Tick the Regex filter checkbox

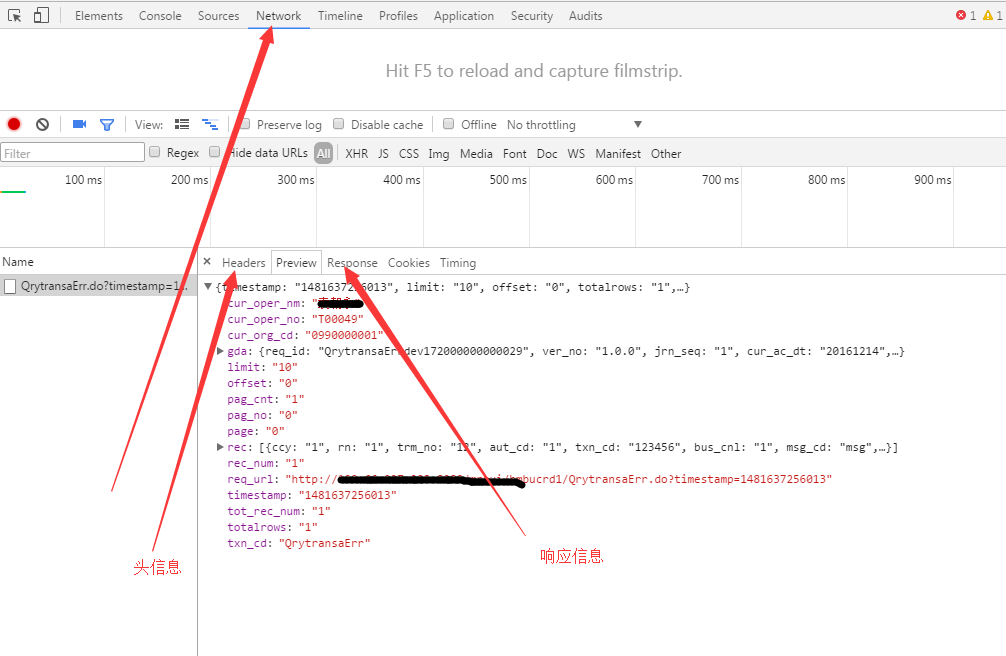(155, 152)
